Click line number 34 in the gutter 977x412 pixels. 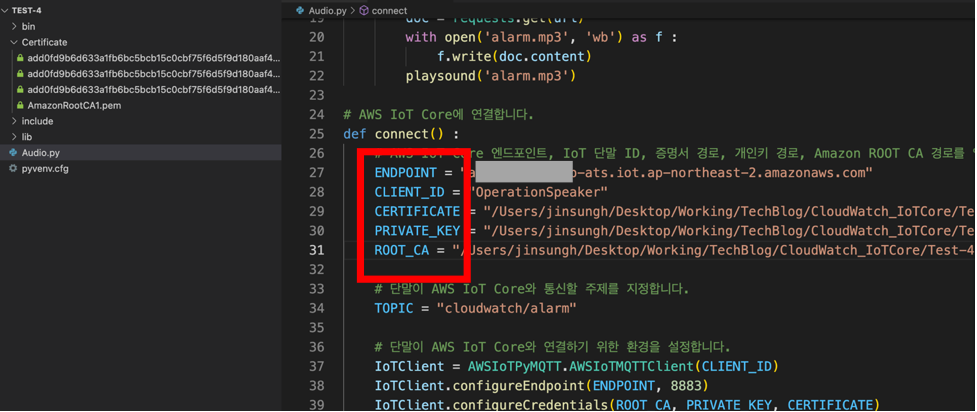(x=317, y=308)
